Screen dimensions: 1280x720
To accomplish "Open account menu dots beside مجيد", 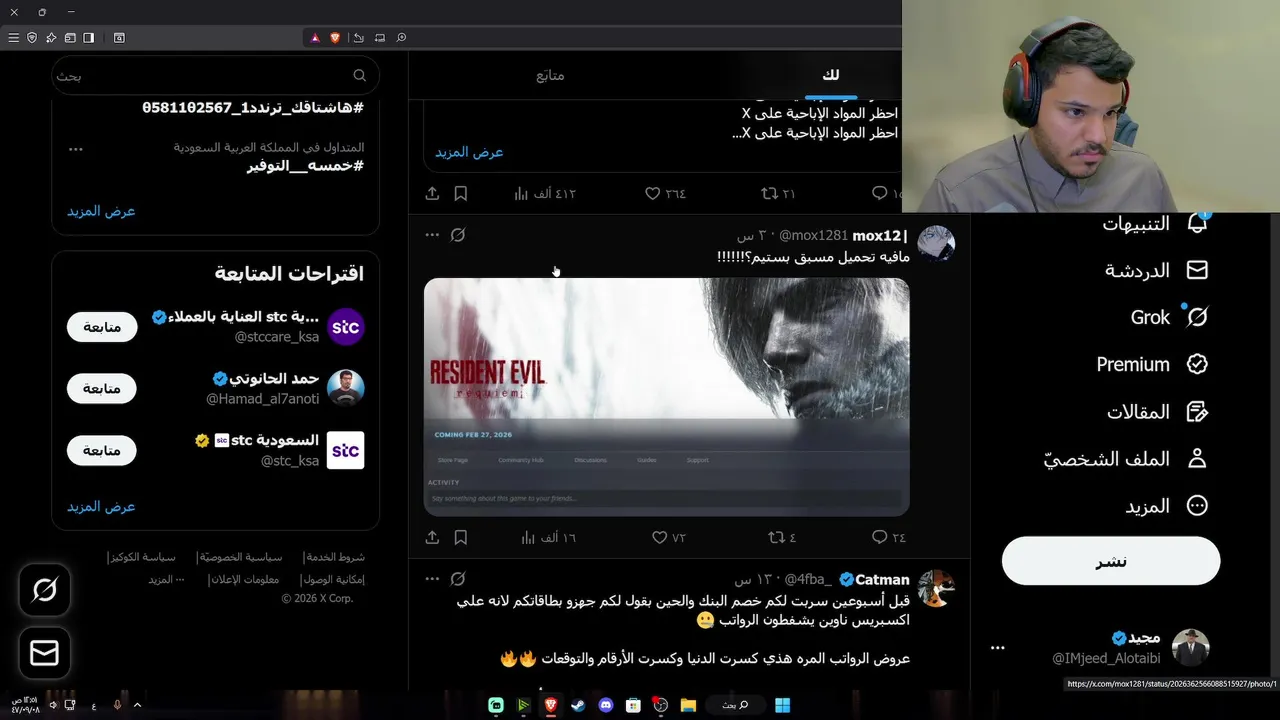I will pos(997,648).
